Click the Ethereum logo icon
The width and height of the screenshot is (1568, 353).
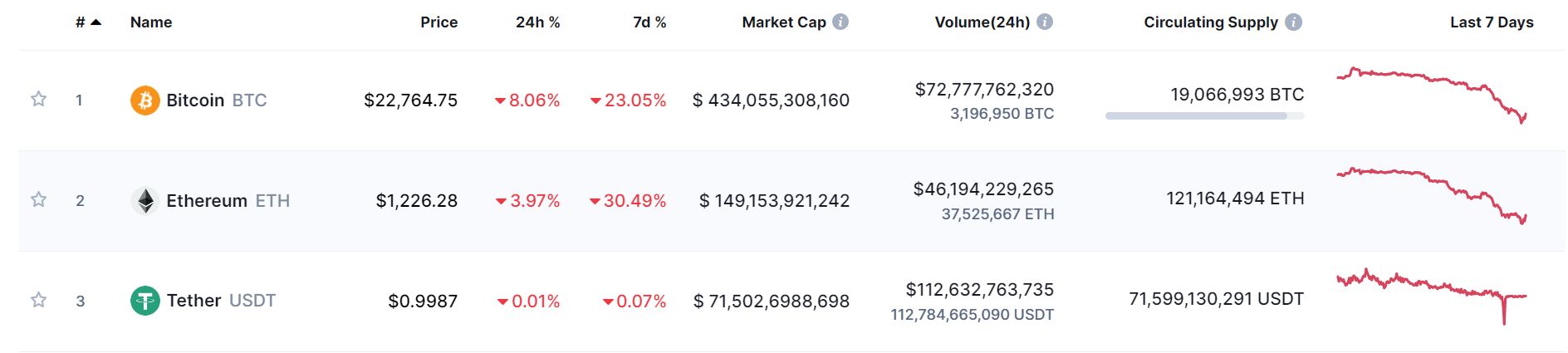(x=145, y=201)
